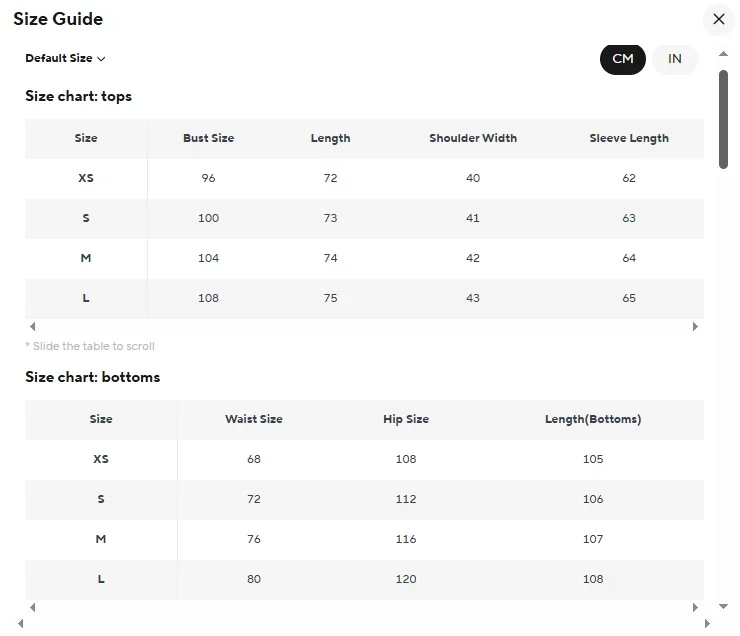Click the vertical scrollbar thumb

point(724,118)
